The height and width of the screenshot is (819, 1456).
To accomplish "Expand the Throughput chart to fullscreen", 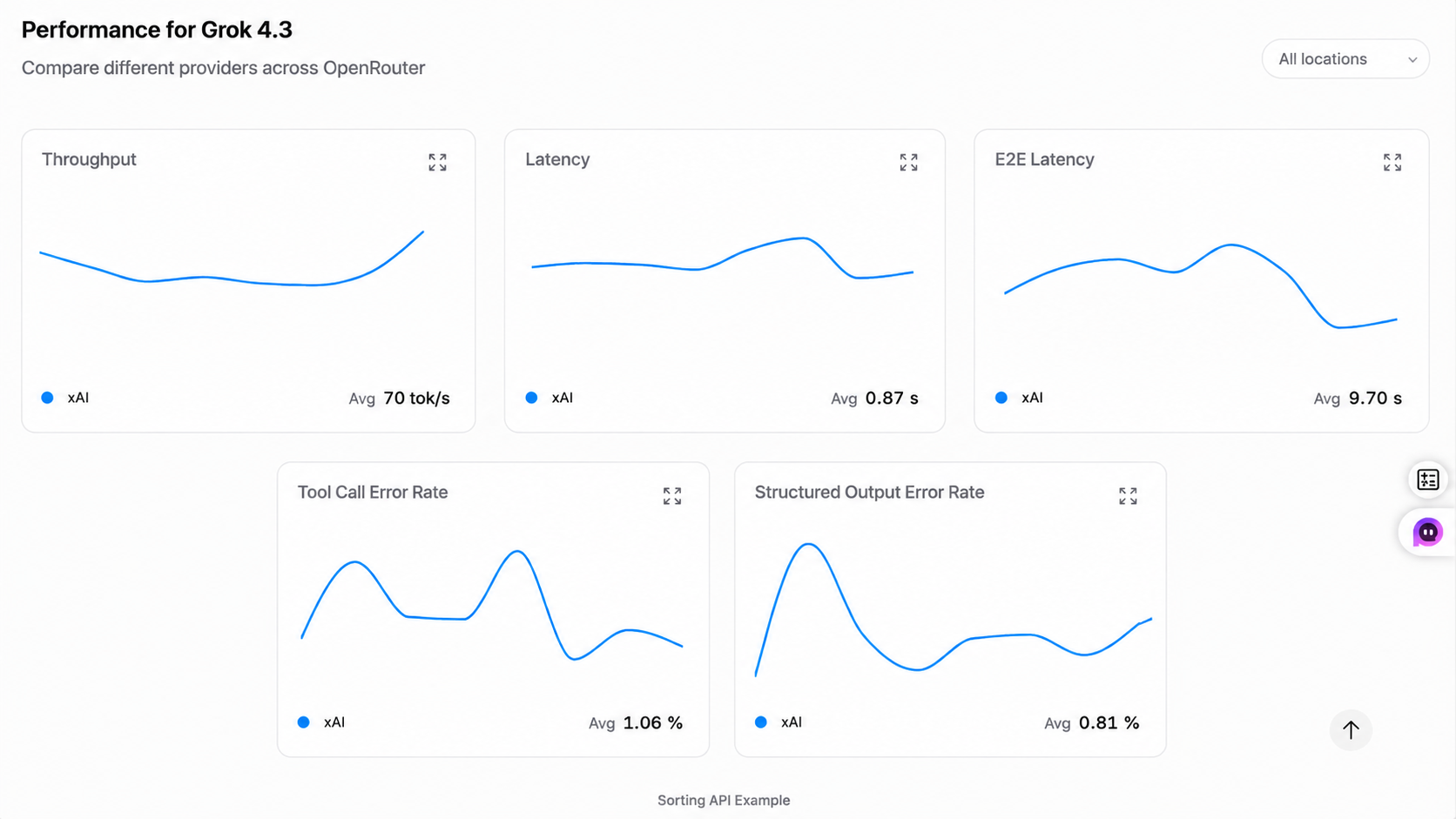I will (437, 163).
